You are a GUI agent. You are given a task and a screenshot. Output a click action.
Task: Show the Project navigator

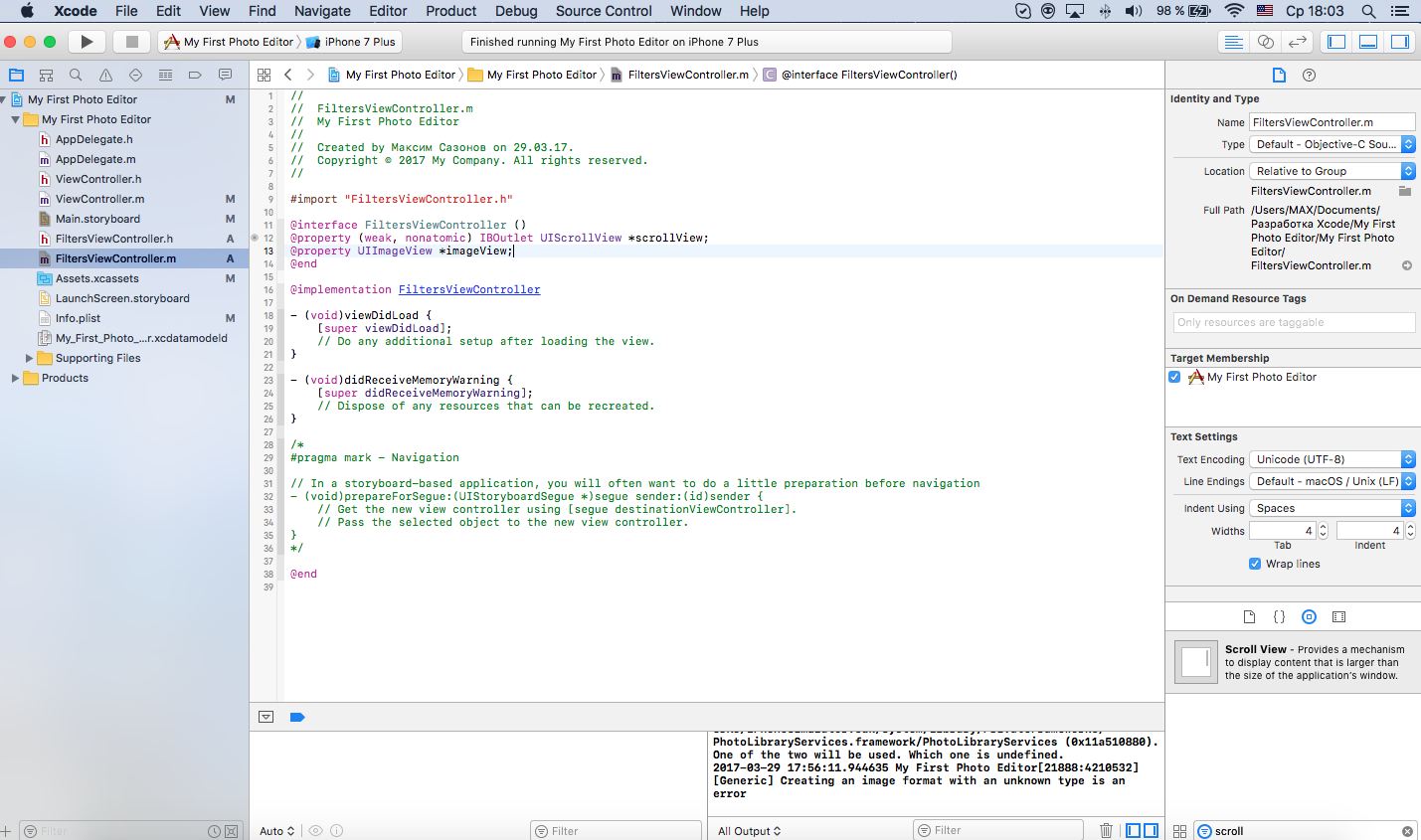[x=16, y=75]
